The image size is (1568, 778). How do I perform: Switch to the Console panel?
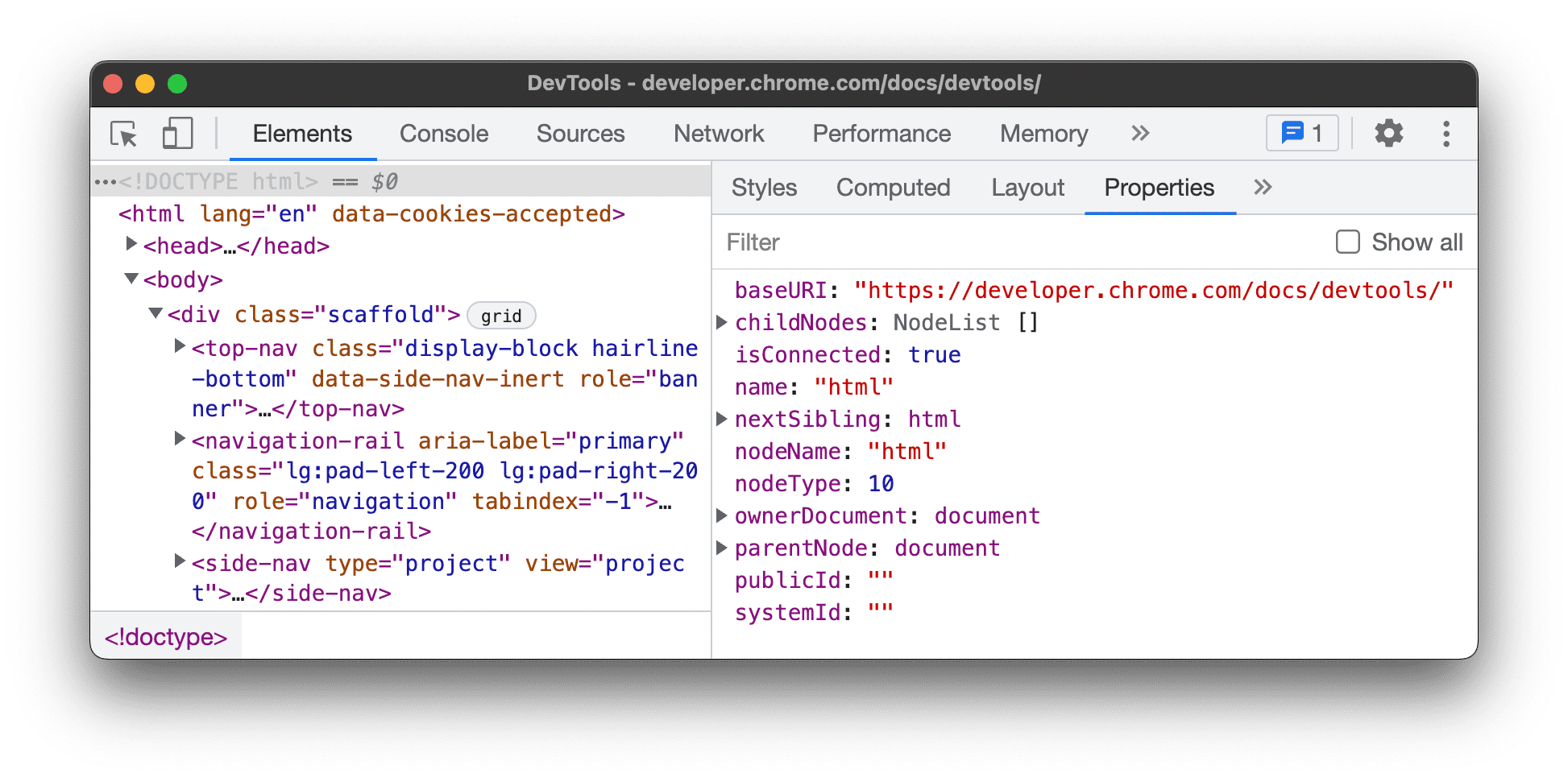tap(444, 133)
